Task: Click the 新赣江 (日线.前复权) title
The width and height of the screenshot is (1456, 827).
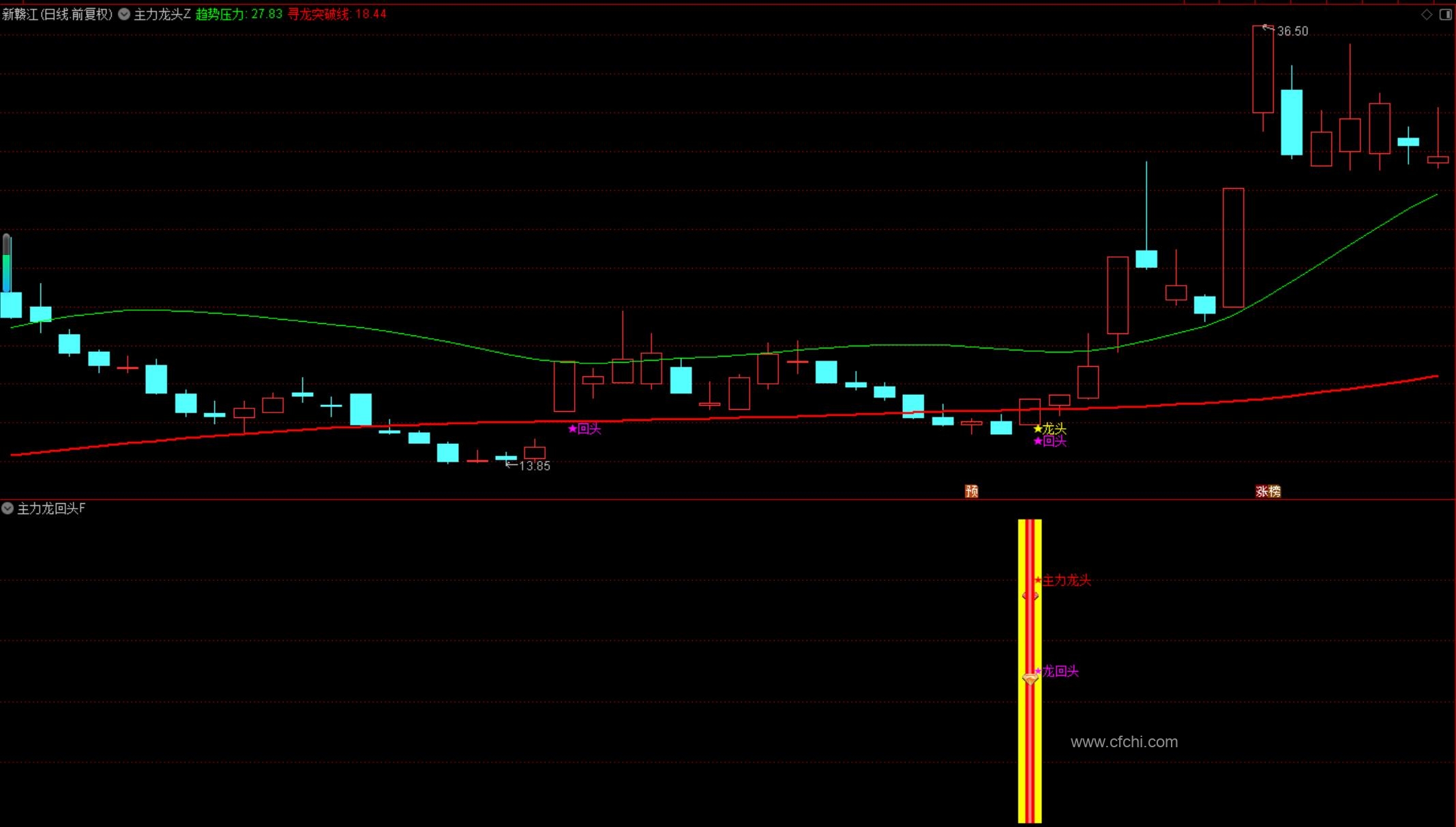Action: pos(57,14)
